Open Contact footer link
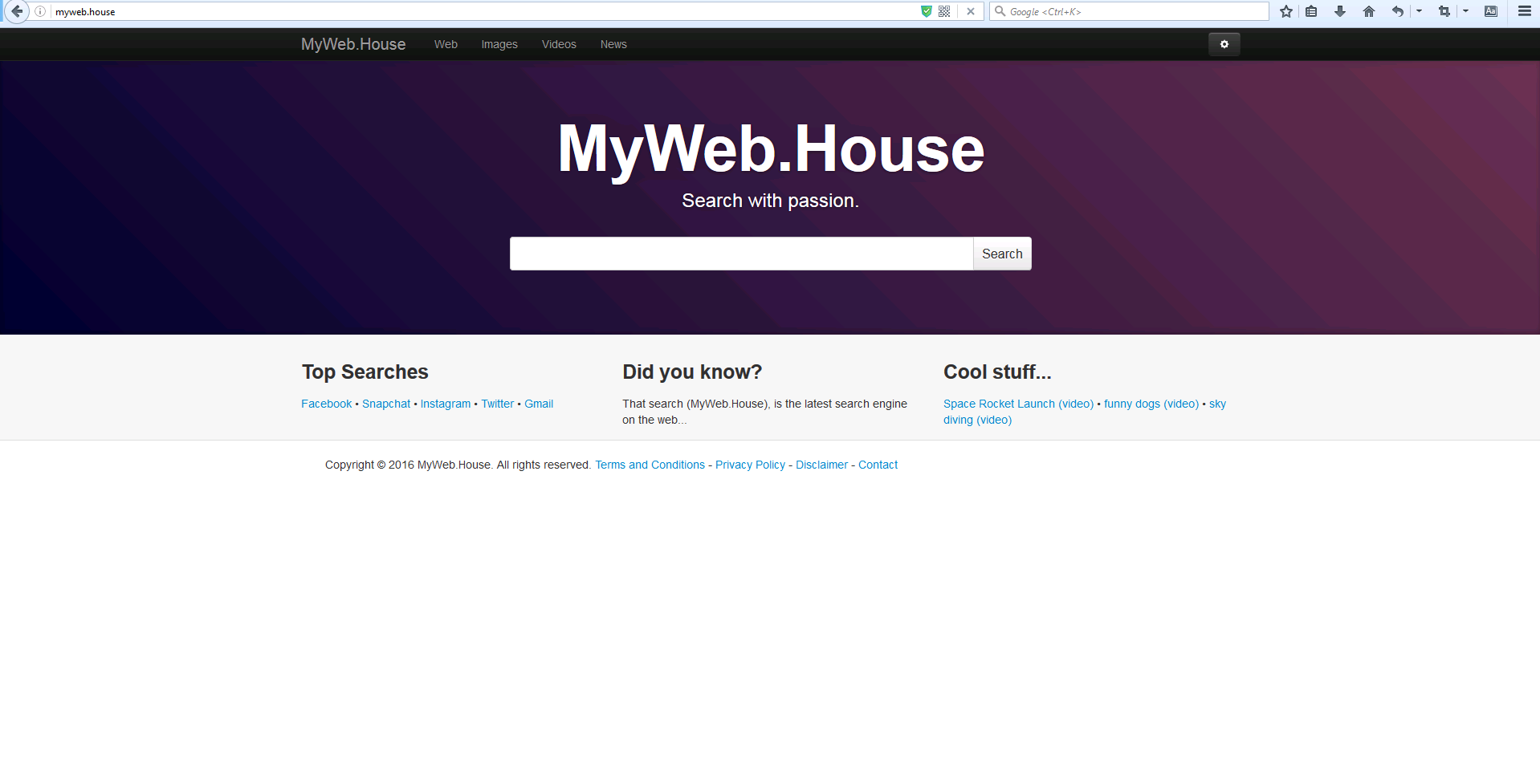The width and height of the screenshot is (1540, 784). tap(878, 465)
